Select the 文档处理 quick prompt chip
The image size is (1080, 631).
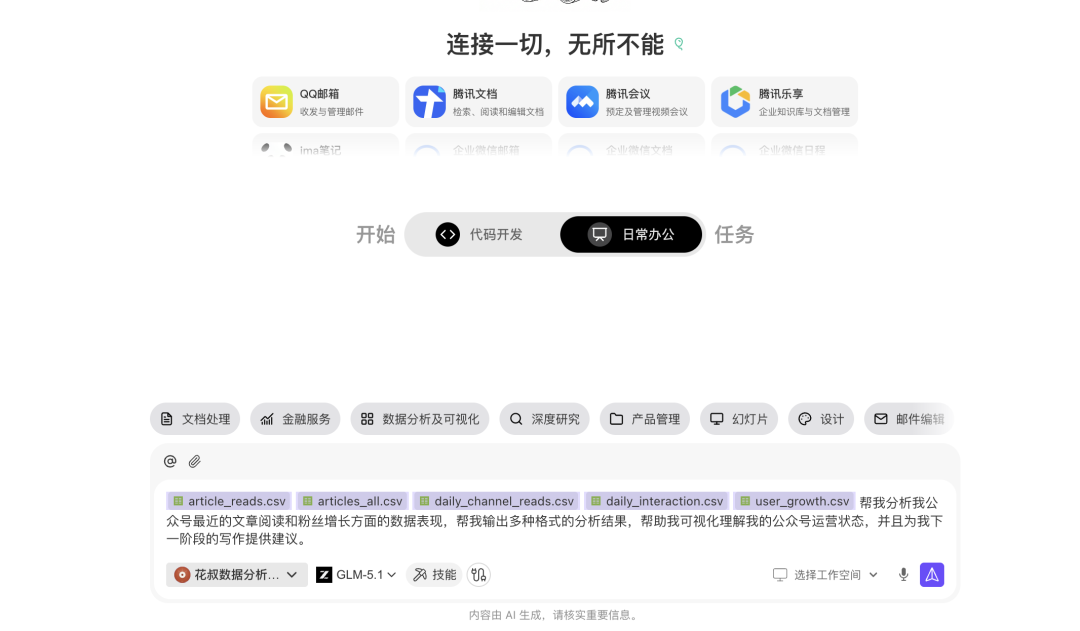coord(195,419)
